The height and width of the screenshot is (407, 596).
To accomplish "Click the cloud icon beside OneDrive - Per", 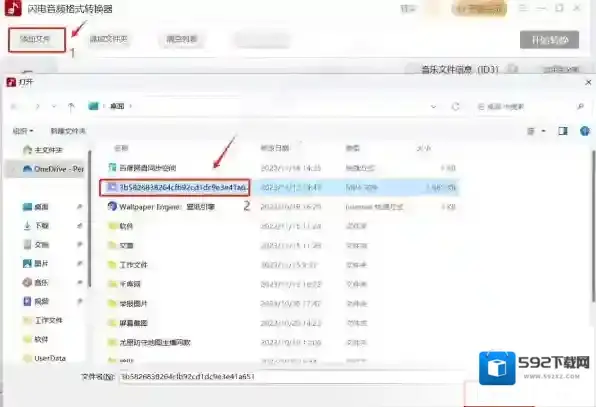I will (27, 168).
